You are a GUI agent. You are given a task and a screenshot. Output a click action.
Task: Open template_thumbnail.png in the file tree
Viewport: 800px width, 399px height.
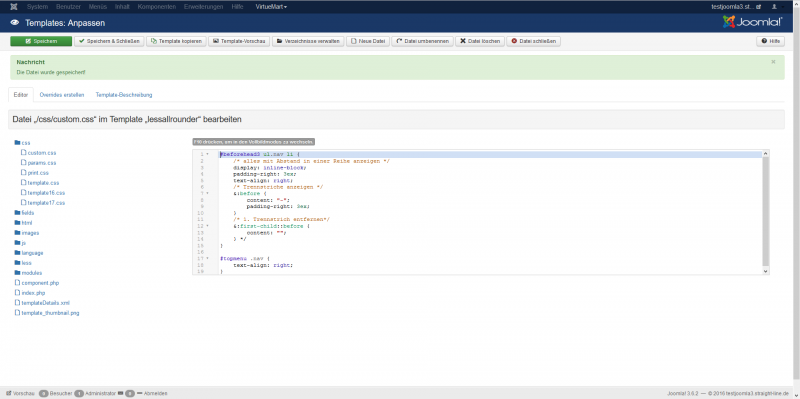(47, 313)
